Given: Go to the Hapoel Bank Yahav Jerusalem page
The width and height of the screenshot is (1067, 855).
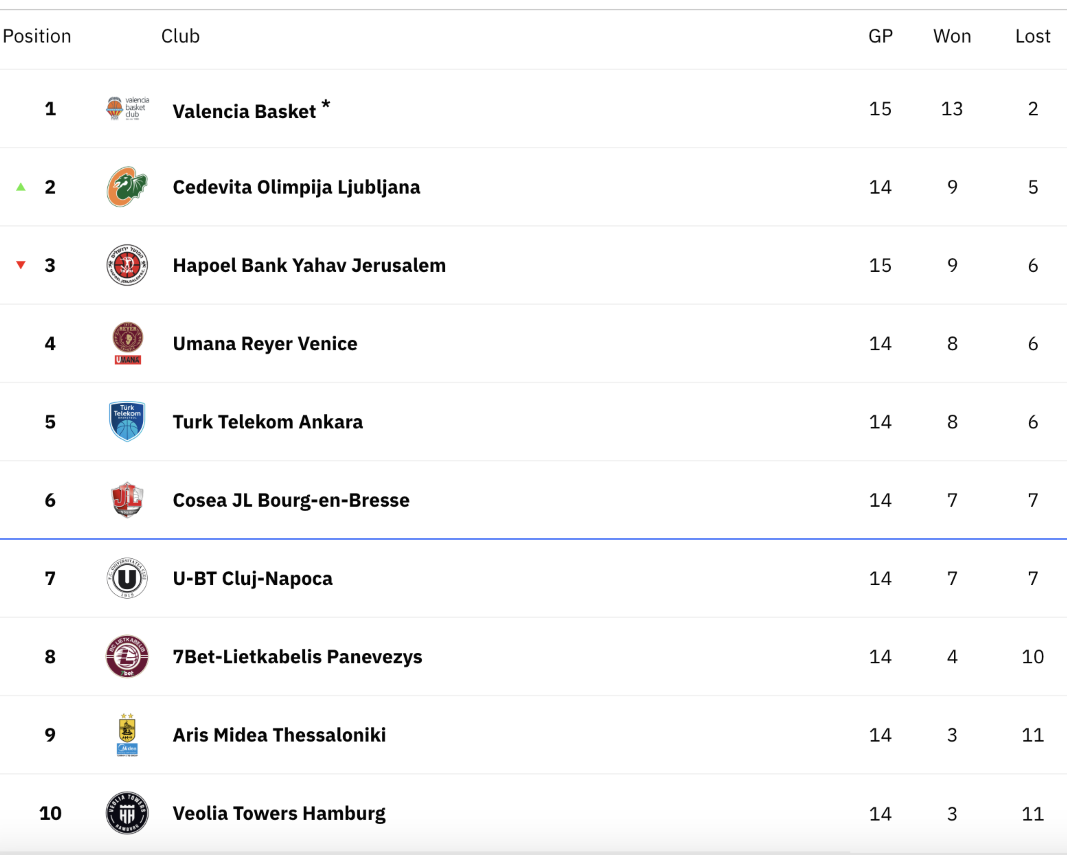Looking at the screenshot, I should [x=309, y=265].
